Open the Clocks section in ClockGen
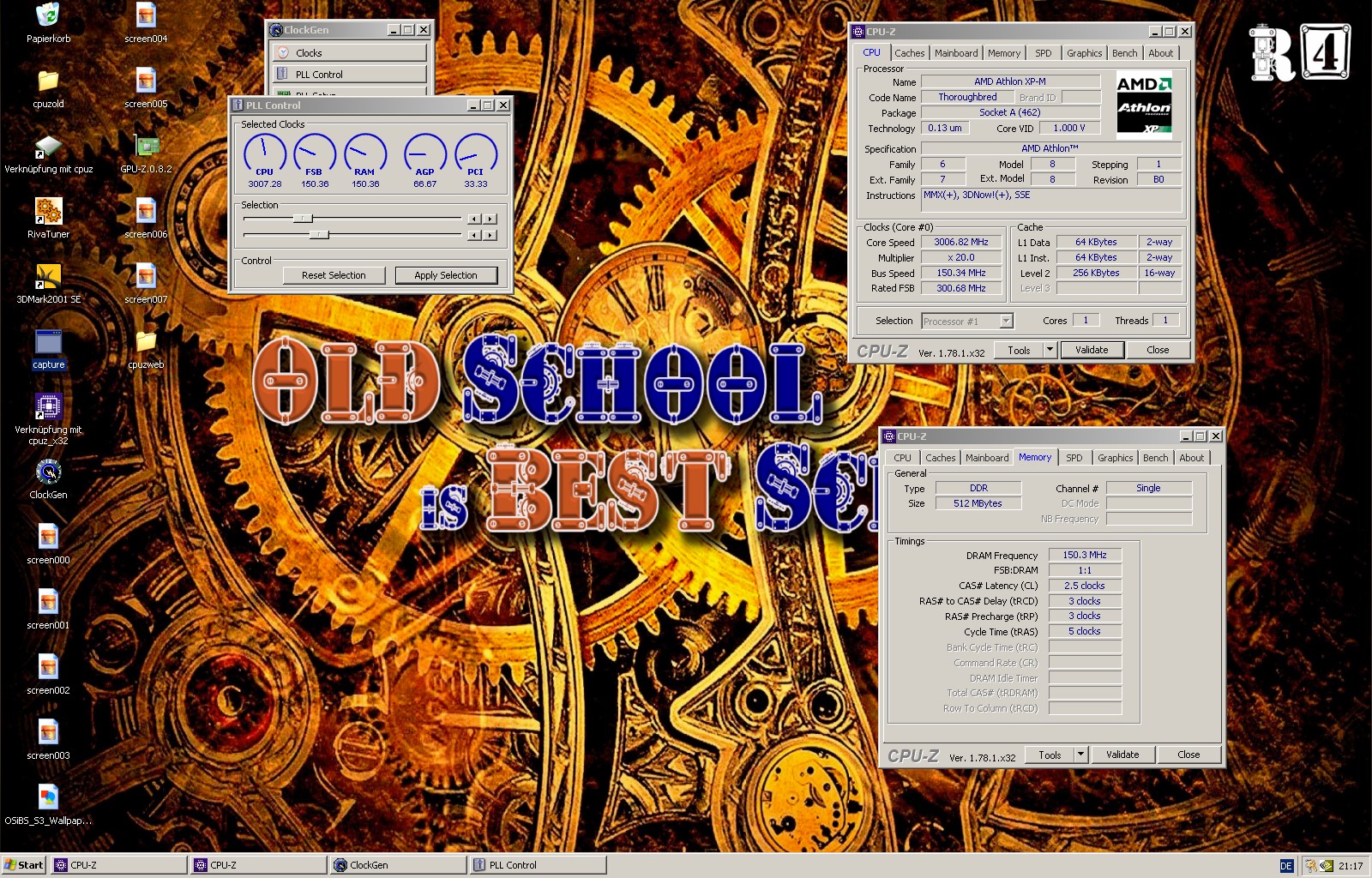 (350, 53)
